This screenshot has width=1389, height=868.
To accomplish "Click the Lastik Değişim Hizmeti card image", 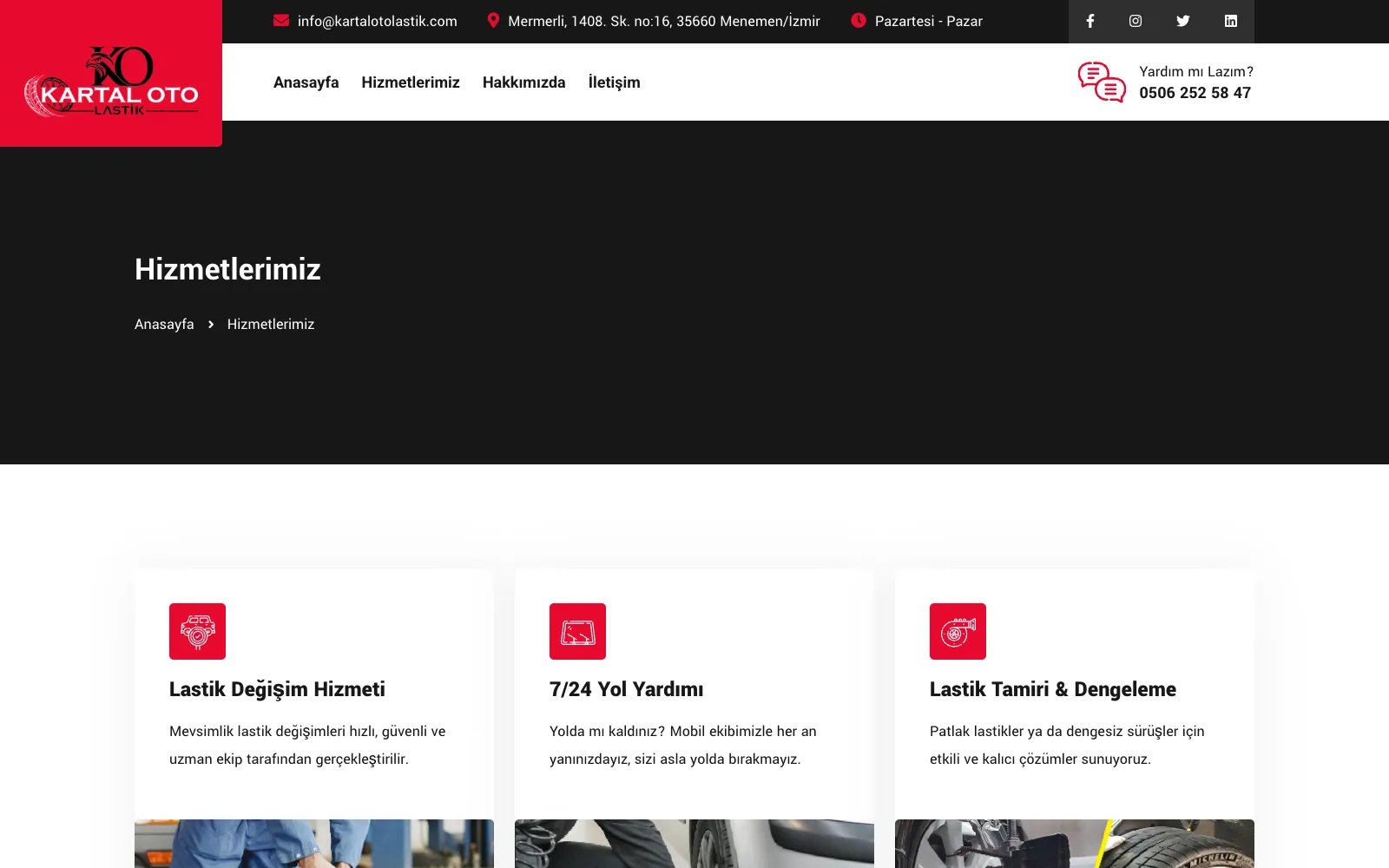I will [314, 844].
